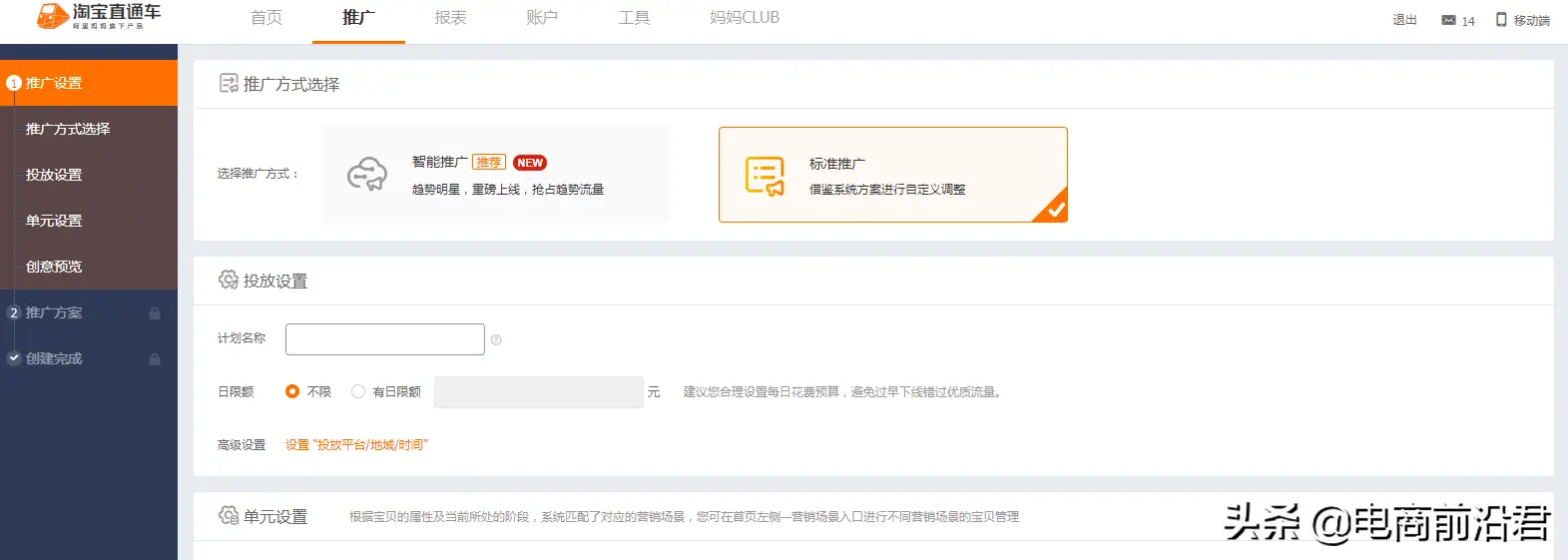1568x560 pixels.
Task: Expand the 推广设置 step in sidebar
Action: pyautogui.click(x=54, y=84)
